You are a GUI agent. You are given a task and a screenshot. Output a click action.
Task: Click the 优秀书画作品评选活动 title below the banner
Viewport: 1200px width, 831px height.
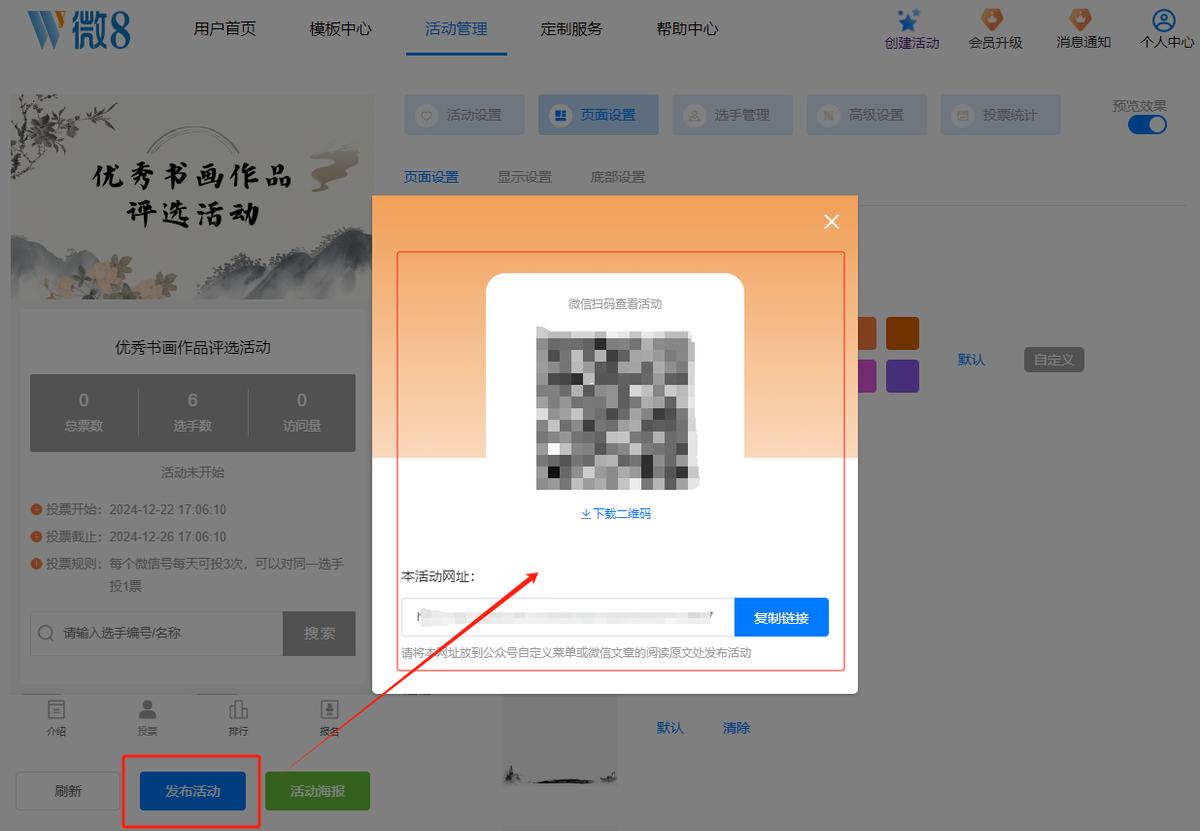(193, 348)
